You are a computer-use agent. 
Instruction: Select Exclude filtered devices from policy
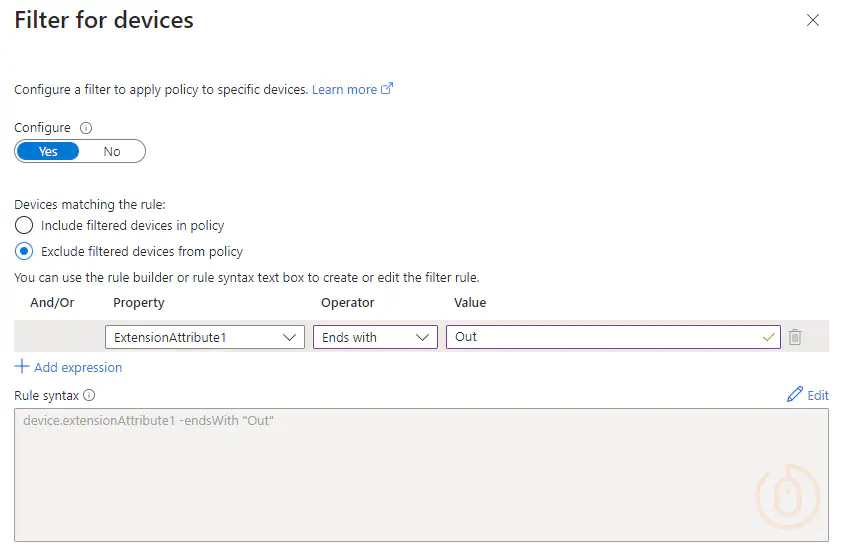coord(24,251)
